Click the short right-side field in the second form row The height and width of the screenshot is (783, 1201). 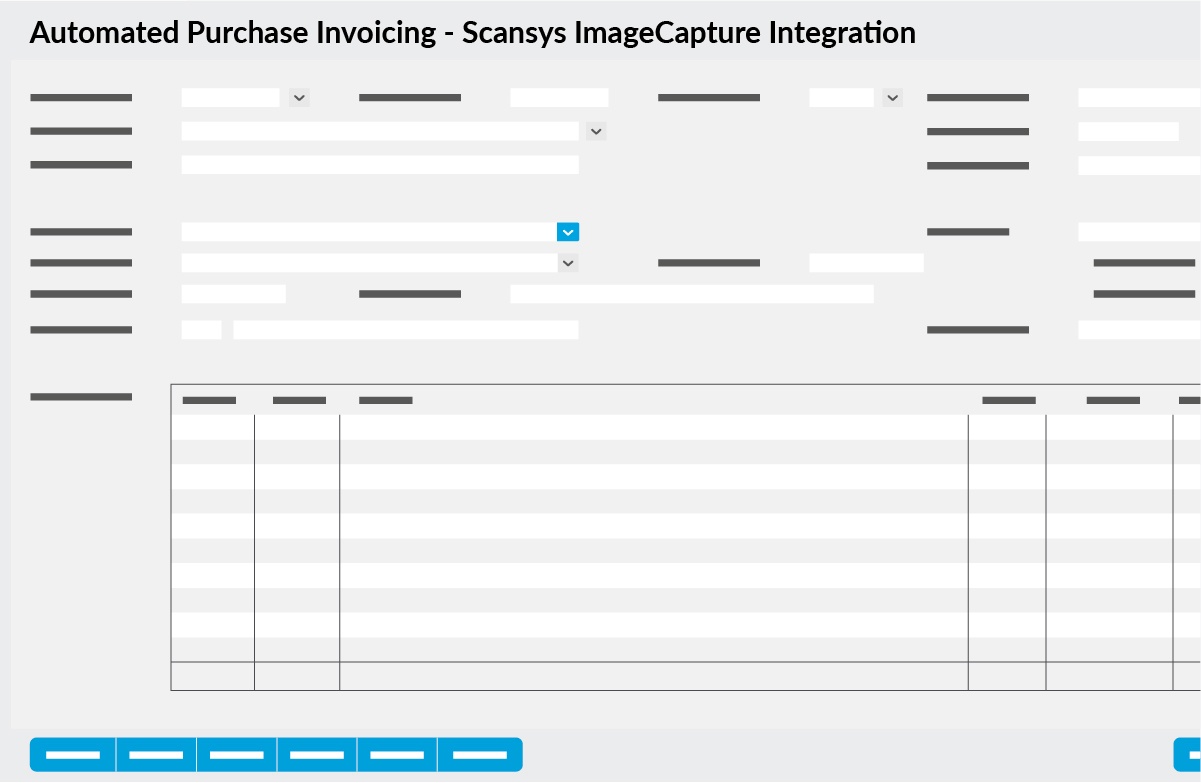coord(1128,132)
